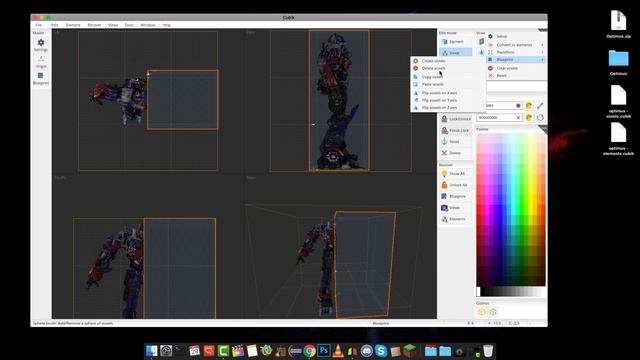Select Clear voxels in the voxel menu

(x=516, y=68)
